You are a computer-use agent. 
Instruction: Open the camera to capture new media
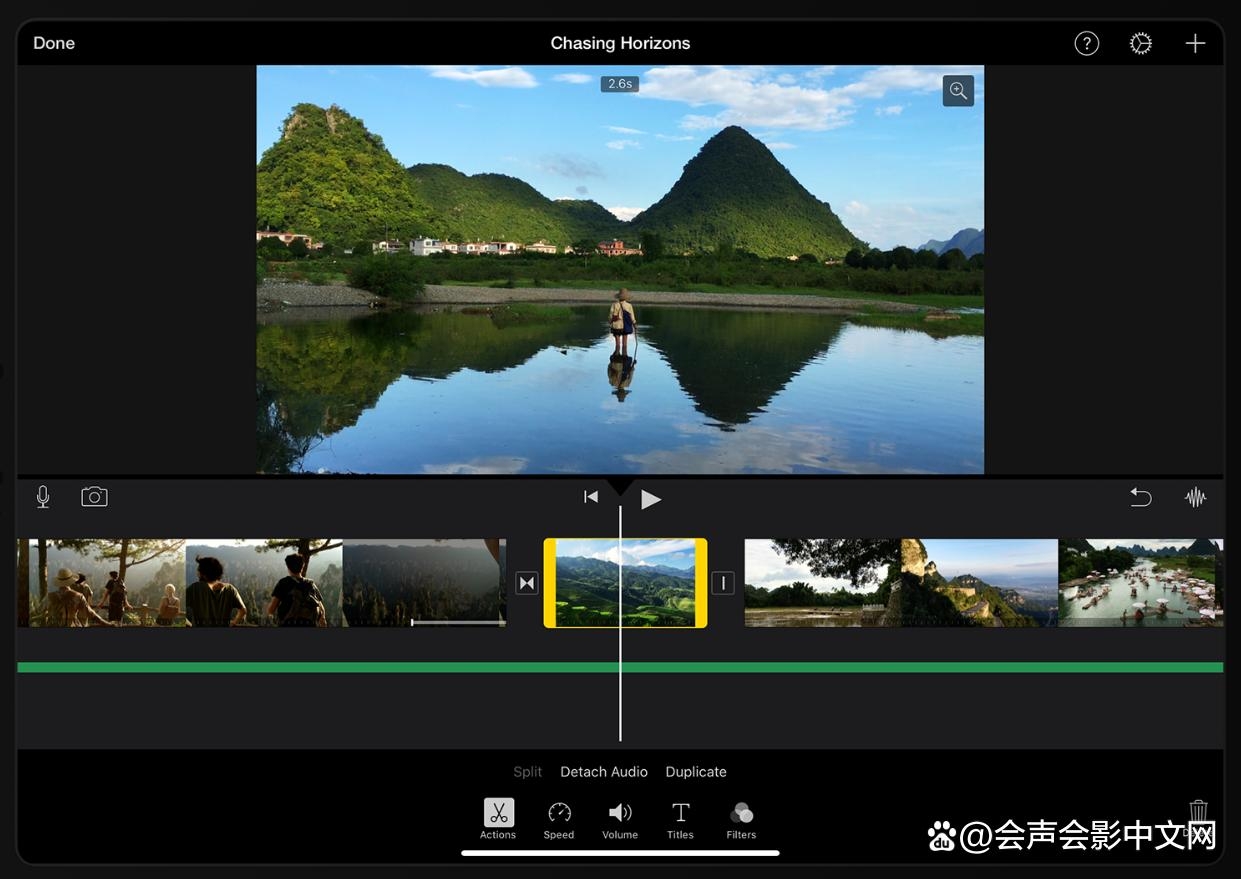point(94,496)
